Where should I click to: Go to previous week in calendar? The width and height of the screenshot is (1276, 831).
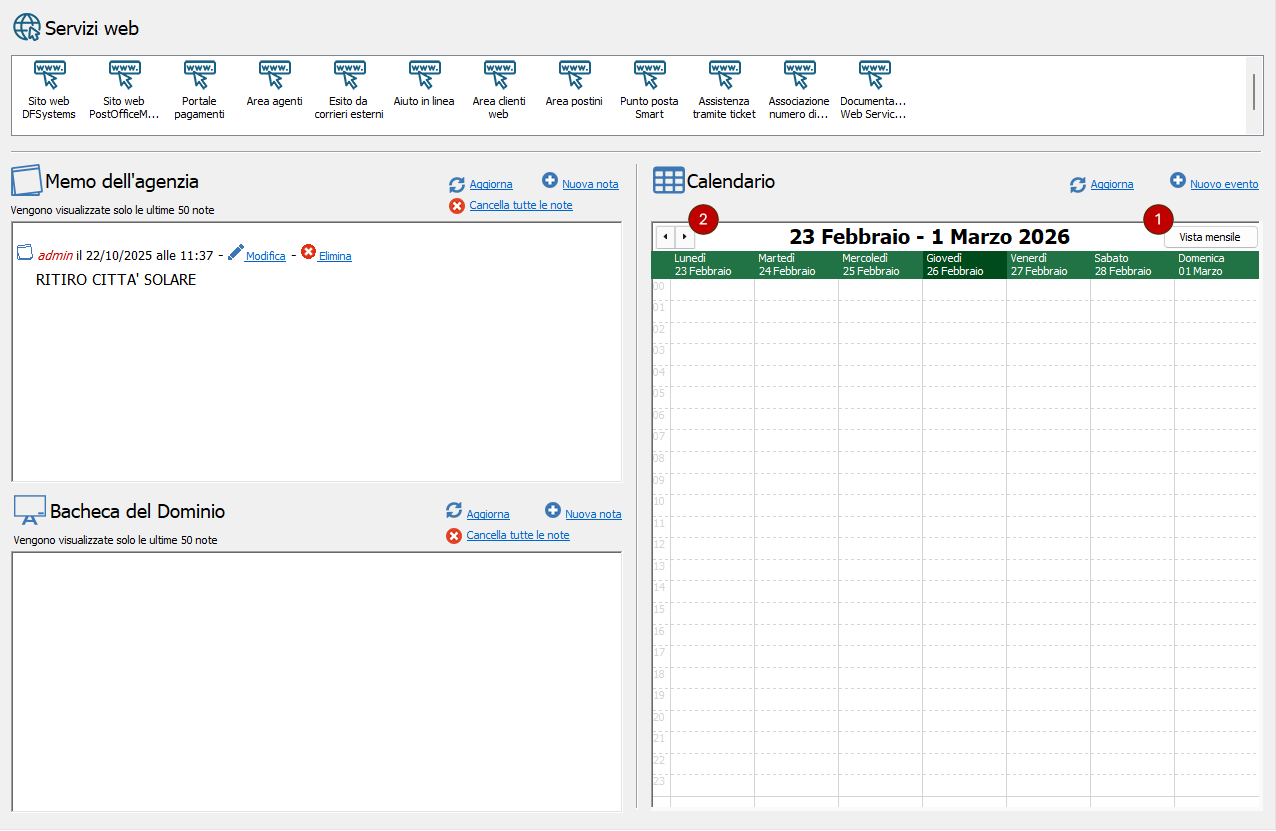click(665, 237)
